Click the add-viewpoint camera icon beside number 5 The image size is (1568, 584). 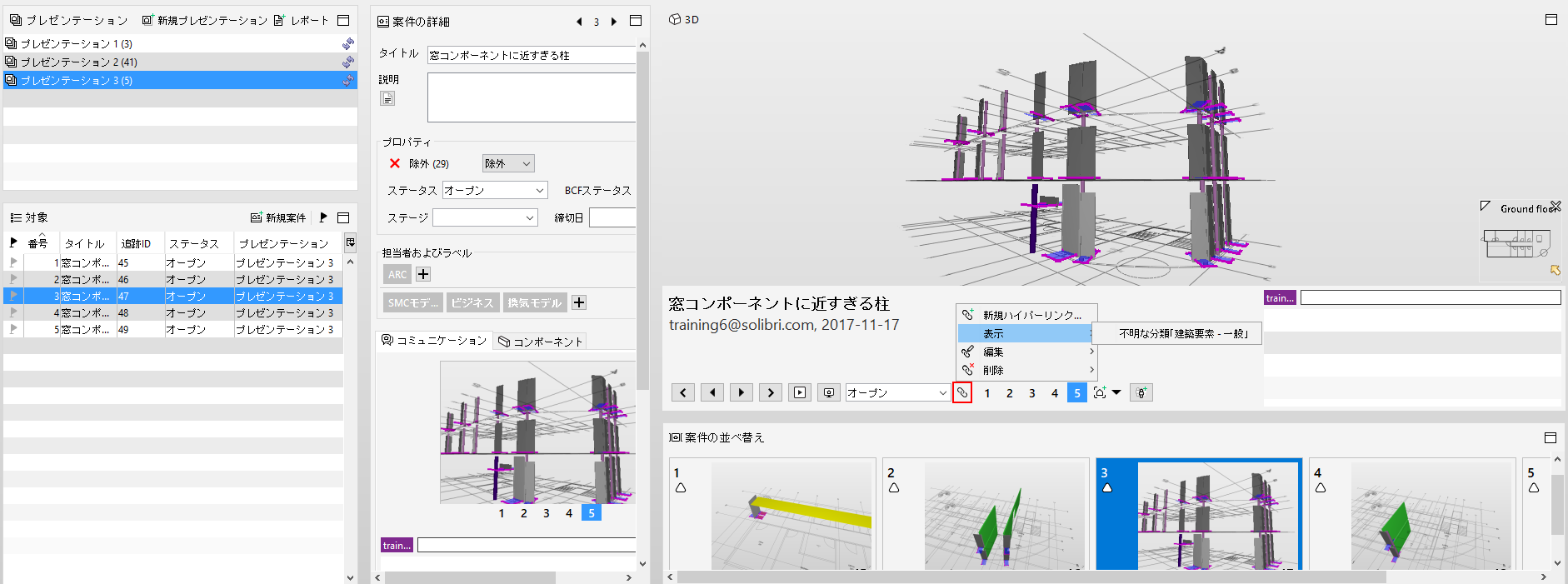coord(1100,392)
